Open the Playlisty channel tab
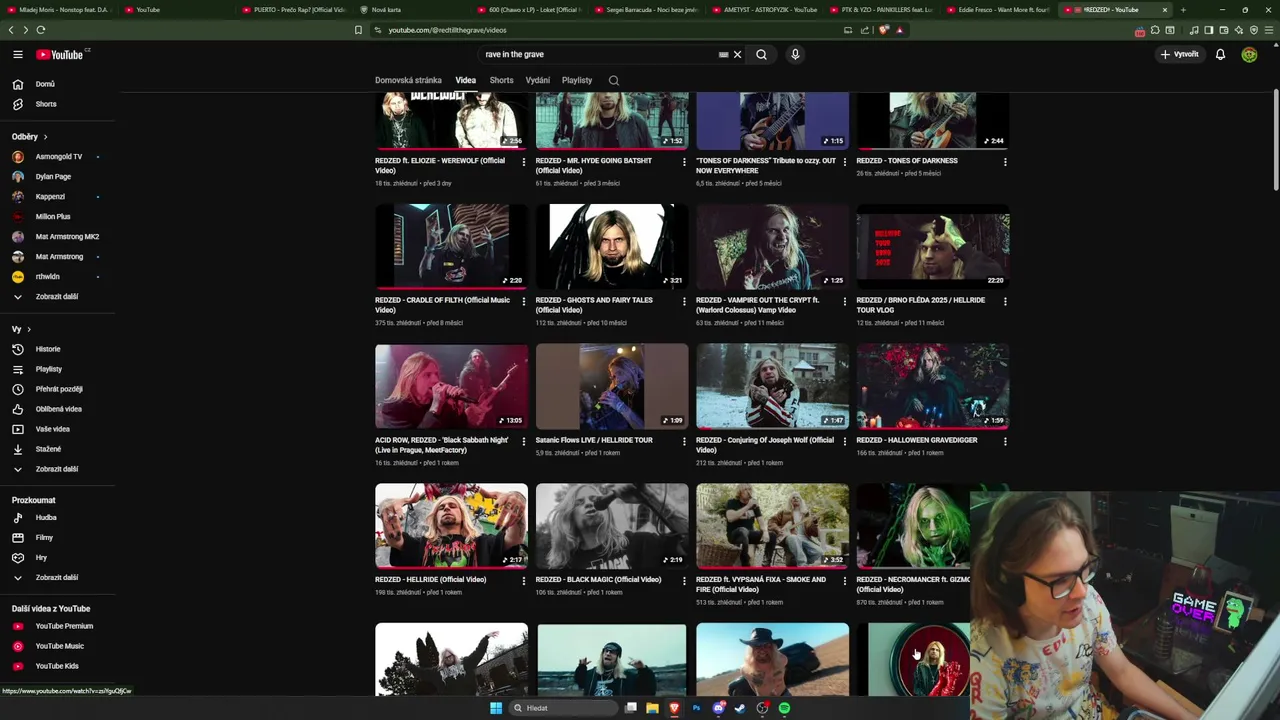This screenshot has width=1280, height=720. pos(577,80)
